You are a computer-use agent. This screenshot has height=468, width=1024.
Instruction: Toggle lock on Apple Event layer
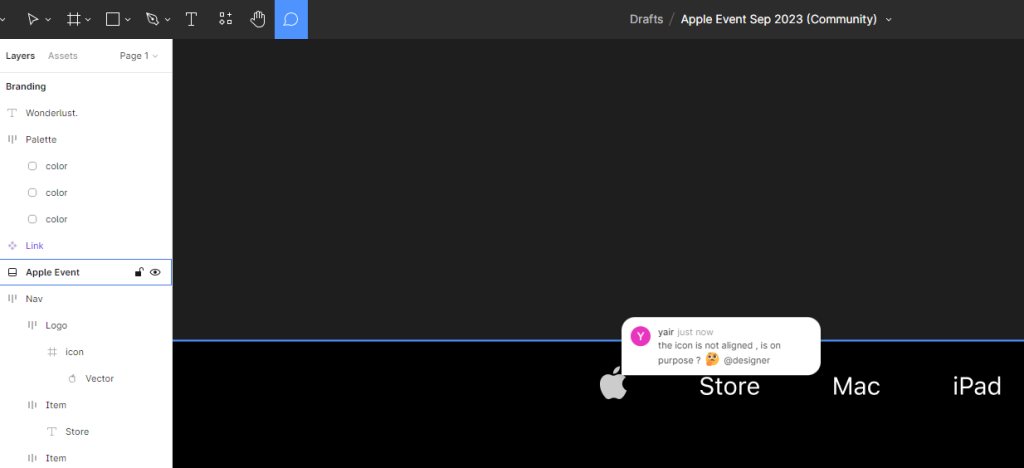pos(139,272)
